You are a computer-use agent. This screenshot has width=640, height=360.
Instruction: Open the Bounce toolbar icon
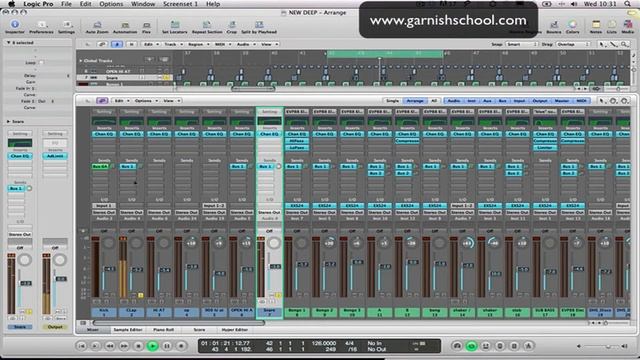[554, 27]
